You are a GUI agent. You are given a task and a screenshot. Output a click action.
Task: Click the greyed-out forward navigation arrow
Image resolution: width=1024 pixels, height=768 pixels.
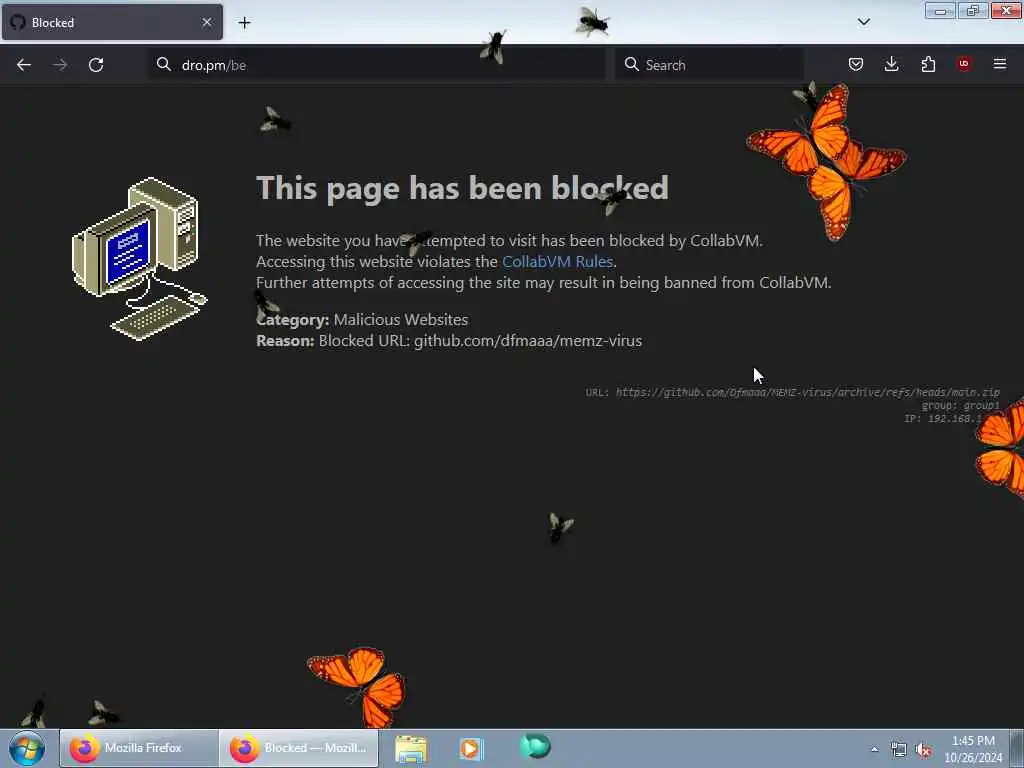60,65
